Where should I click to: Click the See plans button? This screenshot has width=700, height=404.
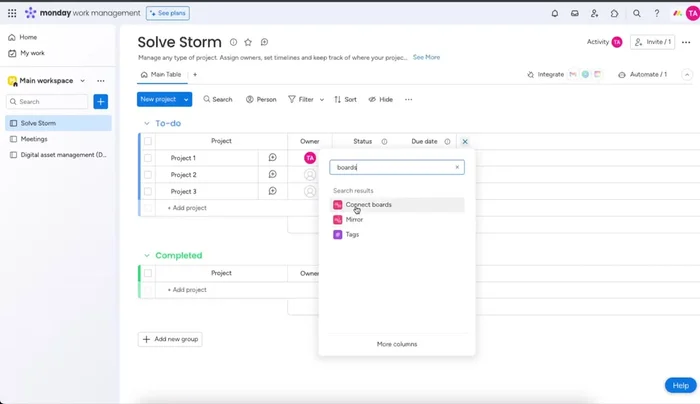[x=168, y=14]
